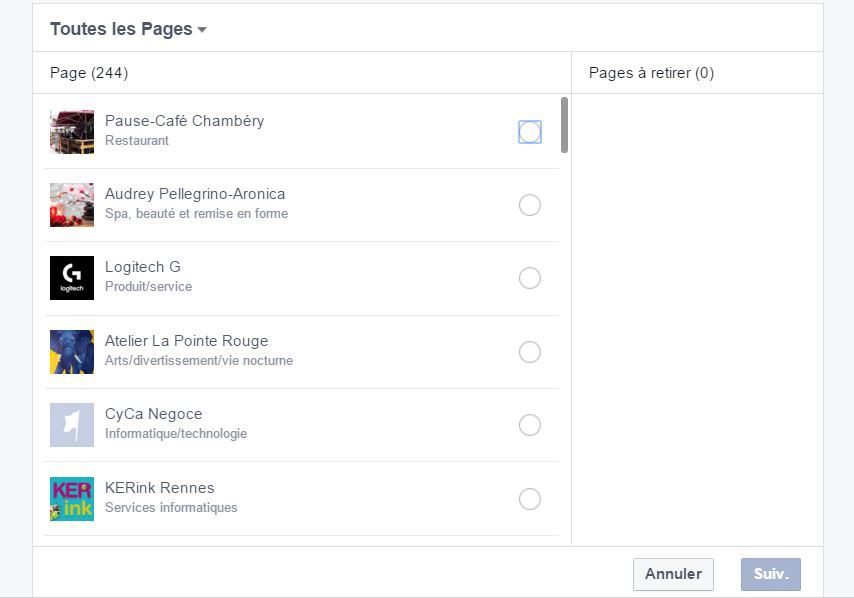This screenshot has height=598, width=854.
Task: Click the KERink Rennes logo
Action: coord(71,498)
